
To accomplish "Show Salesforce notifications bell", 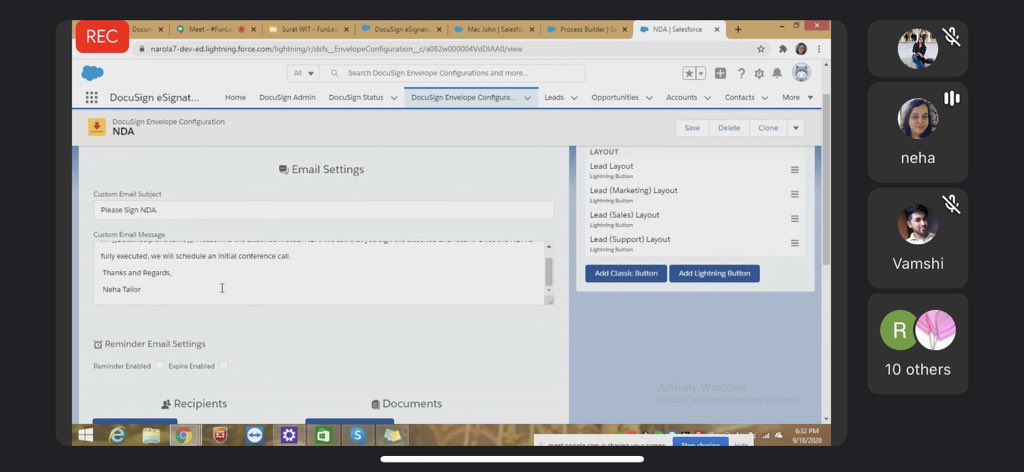I will pyautogui.click(x=776, y=73).
